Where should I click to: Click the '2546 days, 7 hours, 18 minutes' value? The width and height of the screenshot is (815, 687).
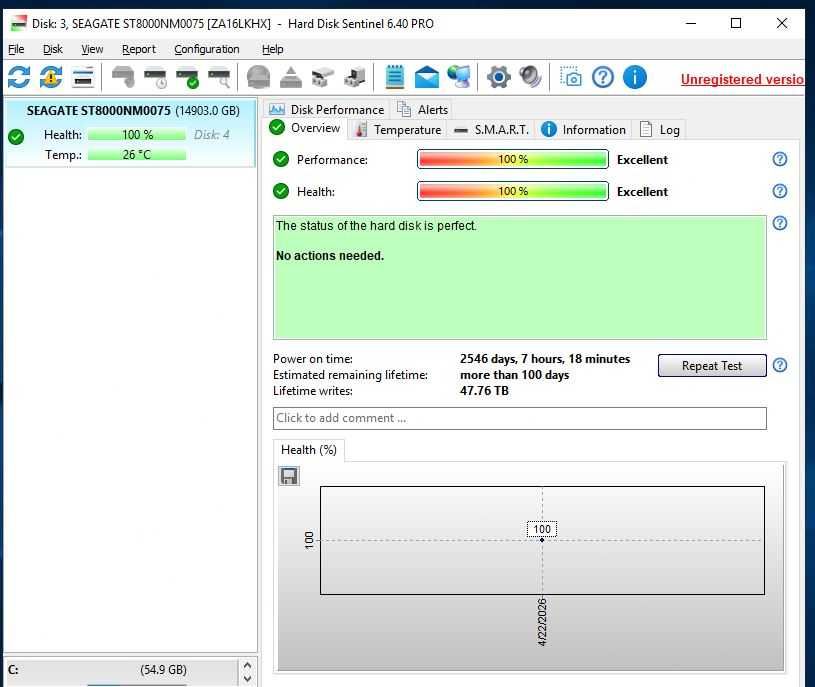point(545,359)
